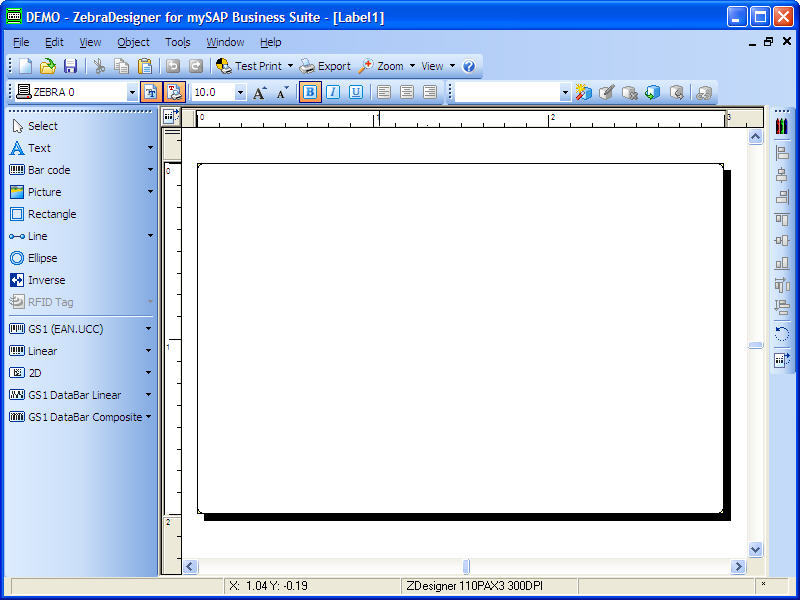Image resolution: width=800 pixels, height=600 pixels.
Task: Activate the Inverse tool
Action: click(46, 280)
